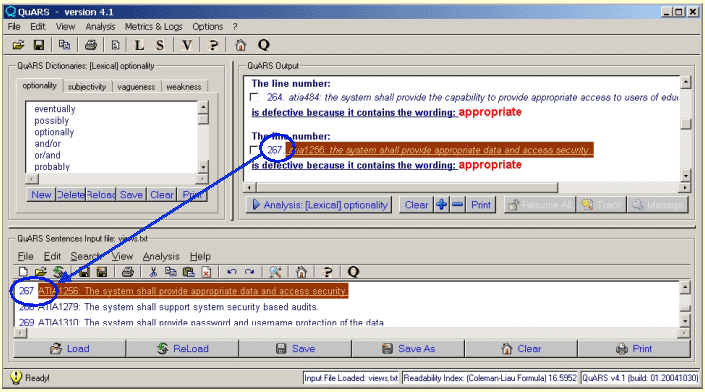Undo last edit with undo arrow
The height and width of the screenshot is (392, 705).
232,272
